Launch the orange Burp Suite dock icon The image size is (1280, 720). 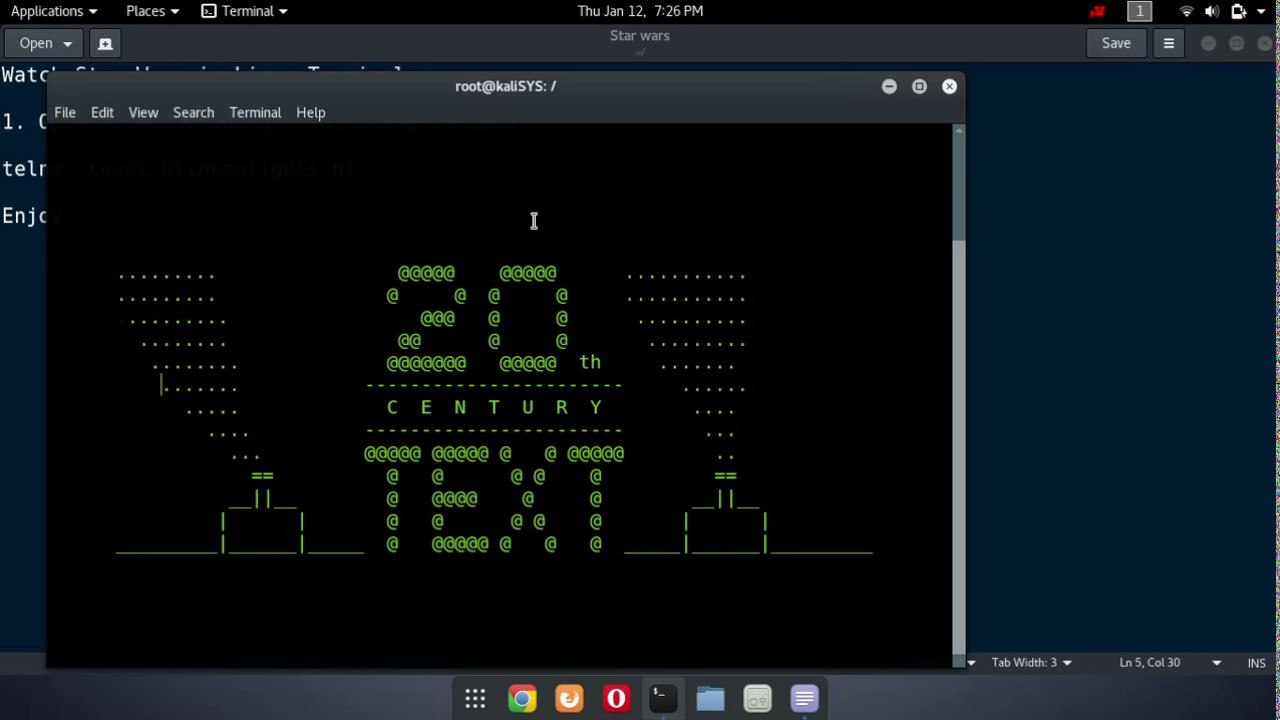[569, 698]
